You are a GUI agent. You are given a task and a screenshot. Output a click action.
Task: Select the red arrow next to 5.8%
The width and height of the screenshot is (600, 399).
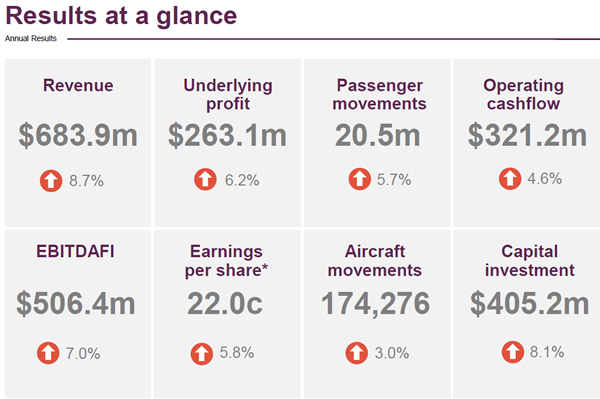point(202,353)
